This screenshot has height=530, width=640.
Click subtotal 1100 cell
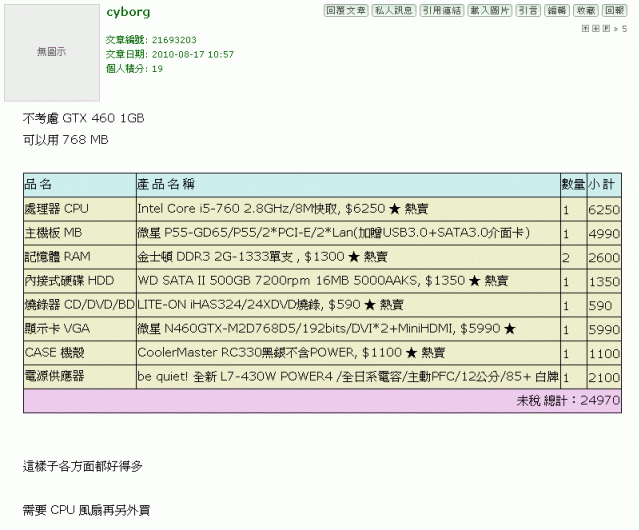pos(604,354)
